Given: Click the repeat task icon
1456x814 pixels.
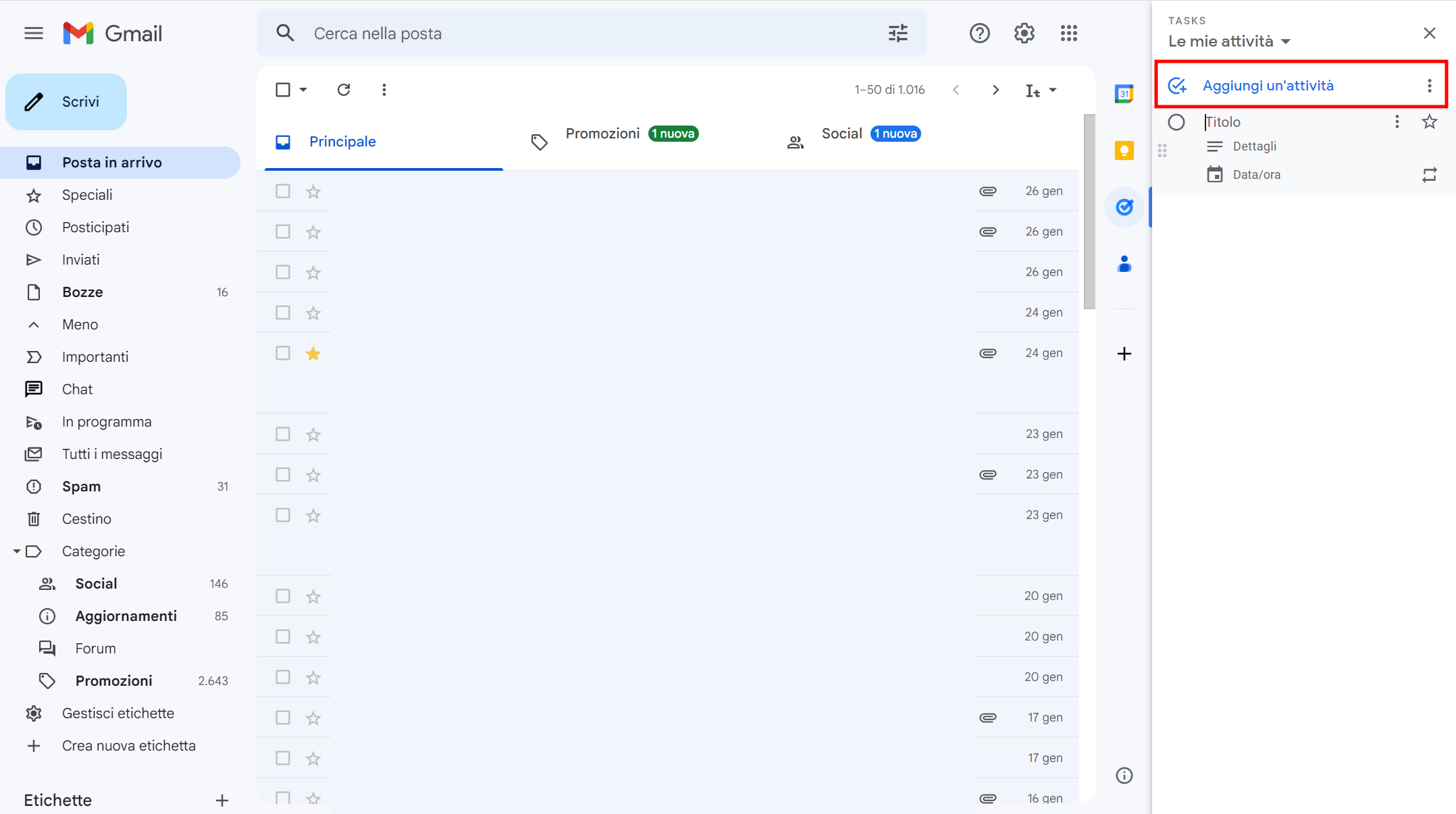Looking at the screenshot, I should [x=1429, y=175].
